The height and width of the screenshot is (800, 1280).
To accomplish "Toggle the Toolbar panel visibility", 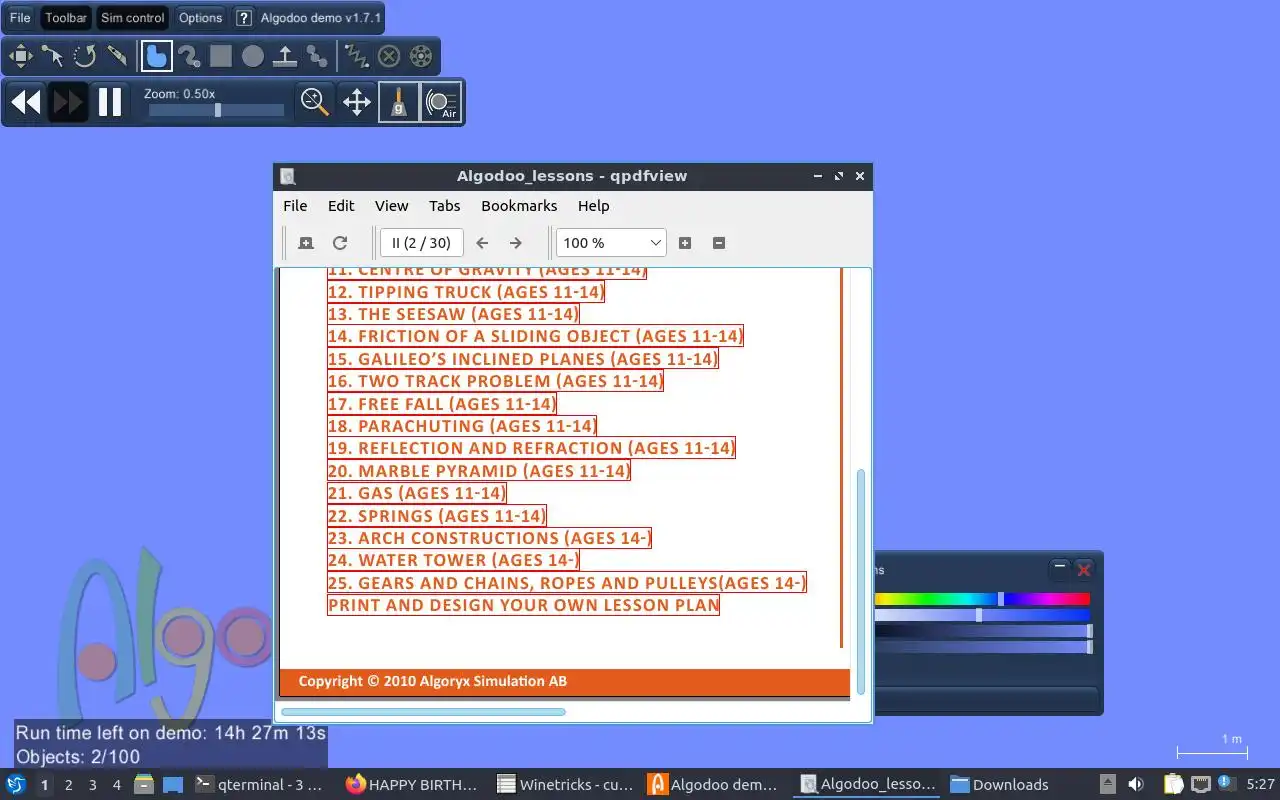I will (66, 18).
